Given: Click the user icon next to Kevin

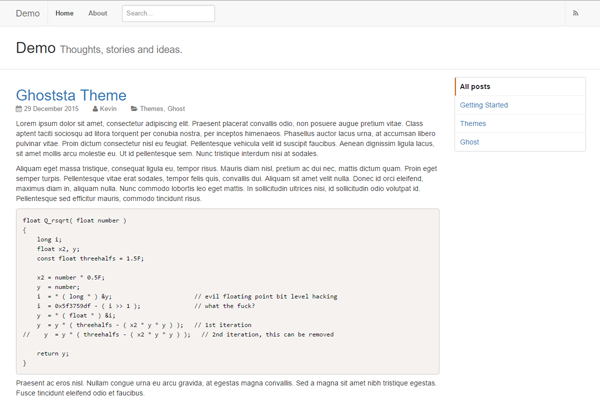Looking at the screenshot, I should 95,109.
